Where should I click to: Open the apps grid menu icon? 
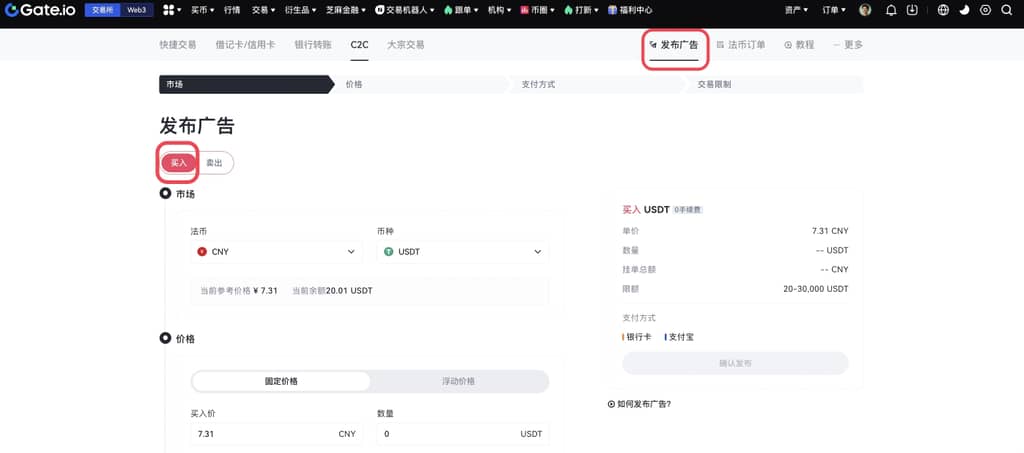click(x=168, y=10)
